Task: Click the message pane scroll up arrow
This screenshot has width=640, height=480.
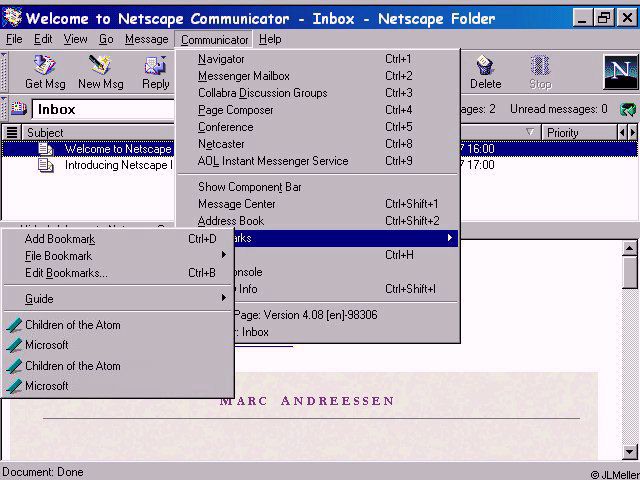Action: point(630,248)
